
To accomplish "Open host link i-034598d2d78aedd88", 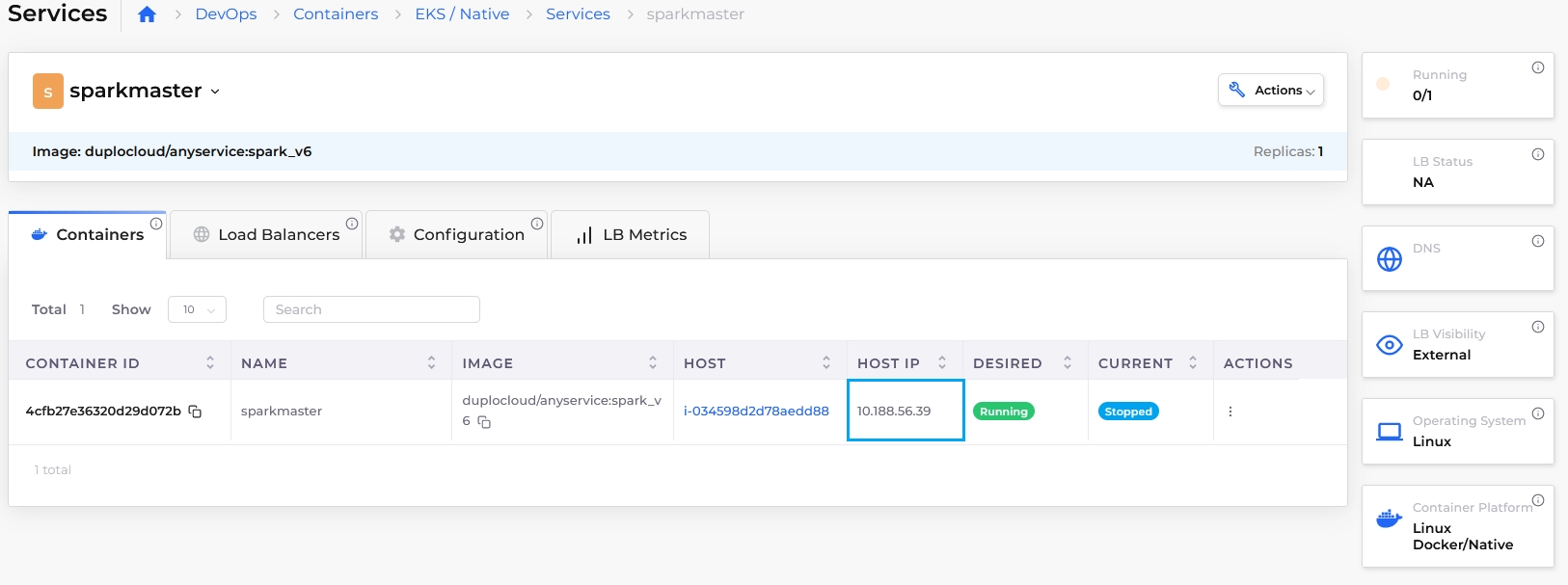I will [x=755, y=412].
